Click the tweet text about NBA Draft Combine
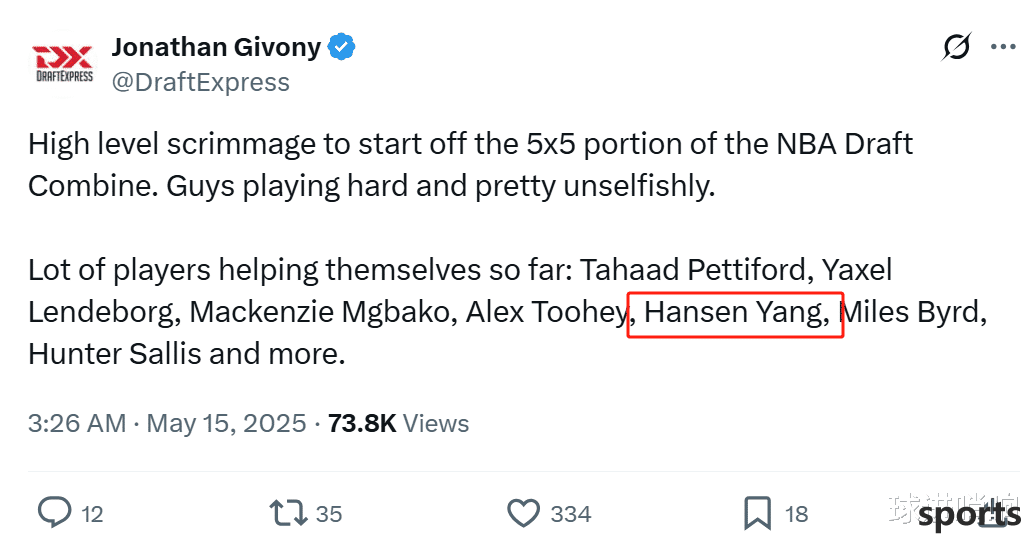The image size is (1036, 546). (x=470, y=165)
